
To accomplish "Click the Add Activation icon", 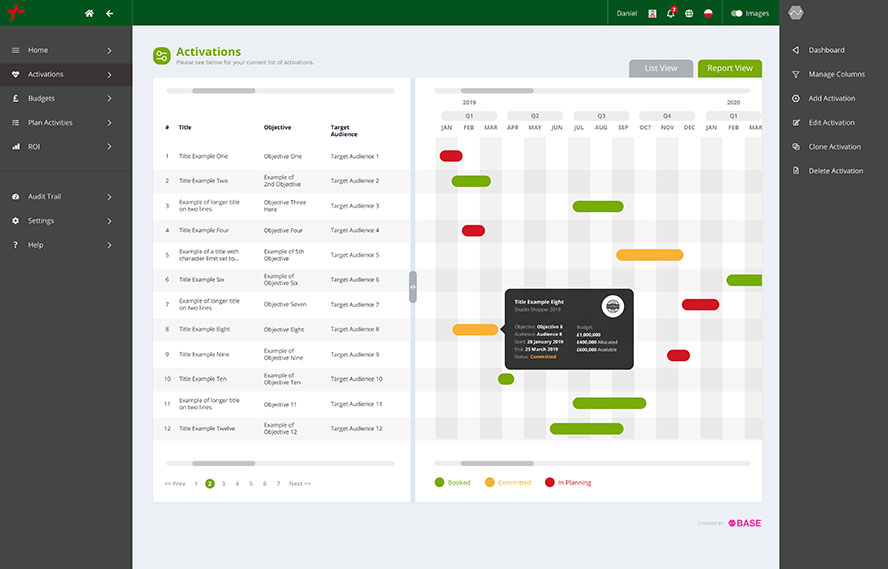I will [x=796, y=98].
